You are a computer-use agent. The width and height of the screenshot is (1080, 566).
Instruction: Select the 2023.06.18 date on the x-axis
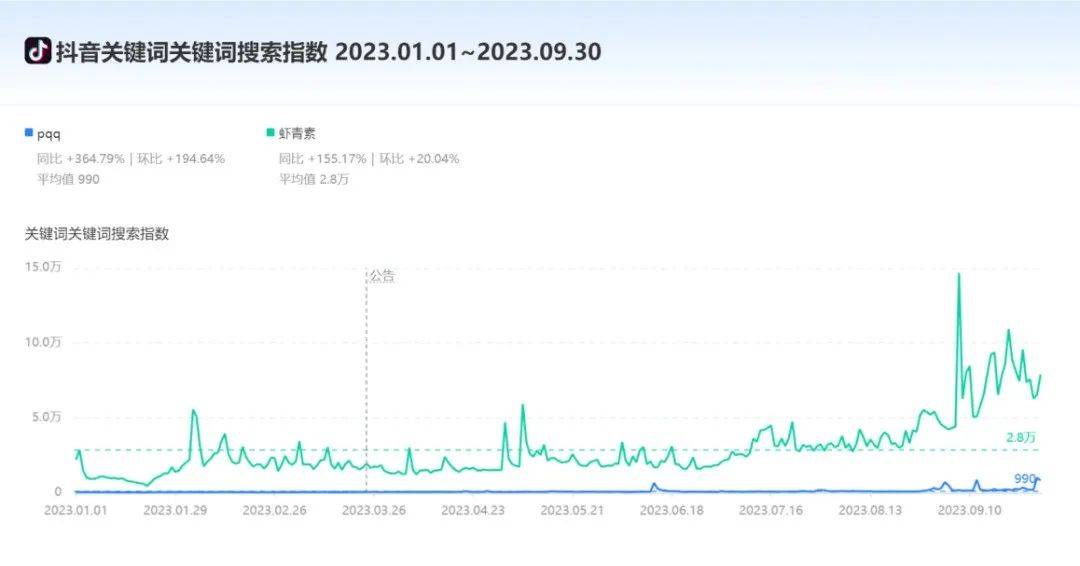click(x=671, y=509)
